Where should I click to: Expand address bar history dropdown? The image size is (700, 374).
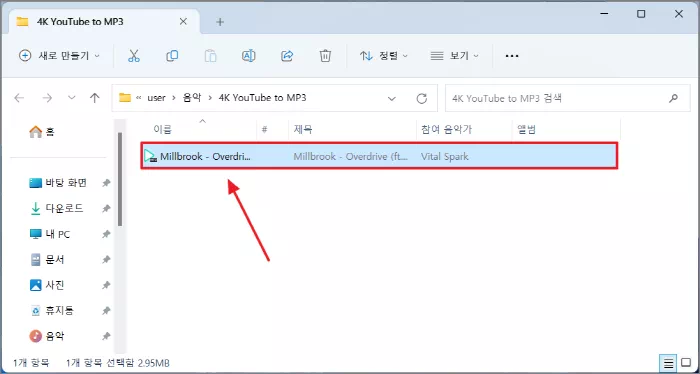(392, 99)
